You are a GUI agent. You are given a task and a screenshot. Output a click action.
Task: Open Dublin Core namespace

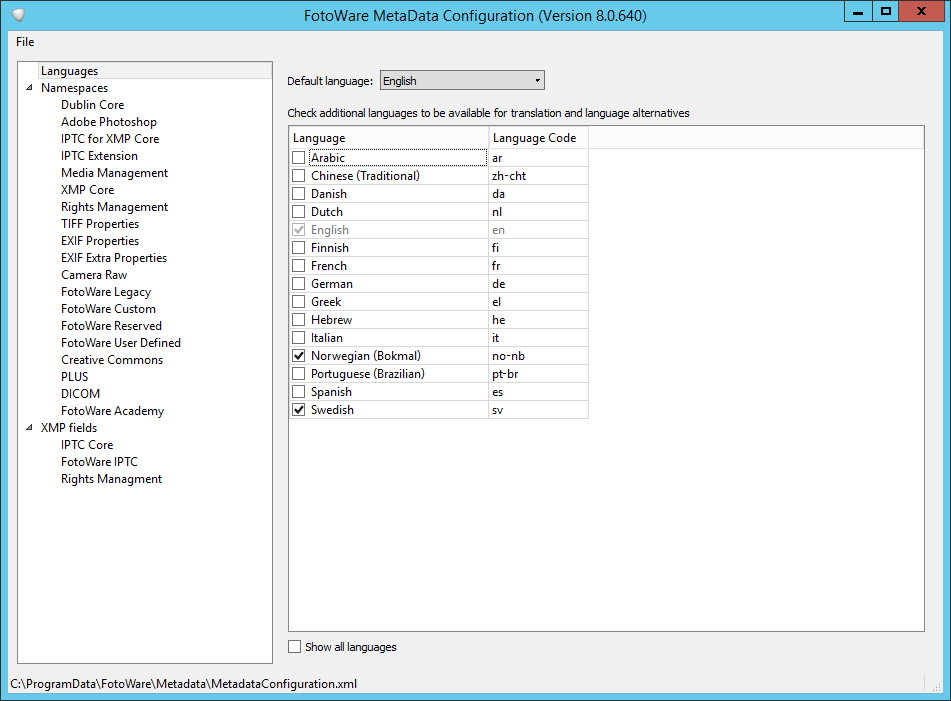click(x=92, y=105)
